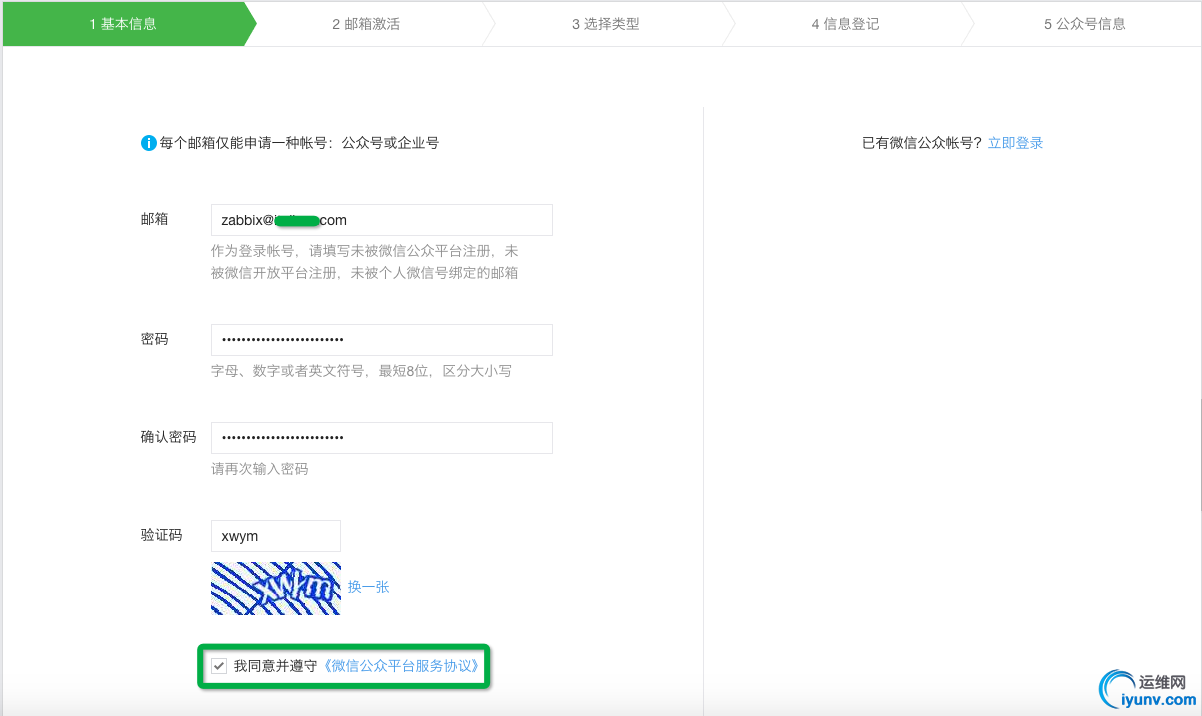The width and height of the screenshot is (1202, 716).
Task: Tick the 我同意并遵守 agreement checkbox
Action: tap(219, 665)
